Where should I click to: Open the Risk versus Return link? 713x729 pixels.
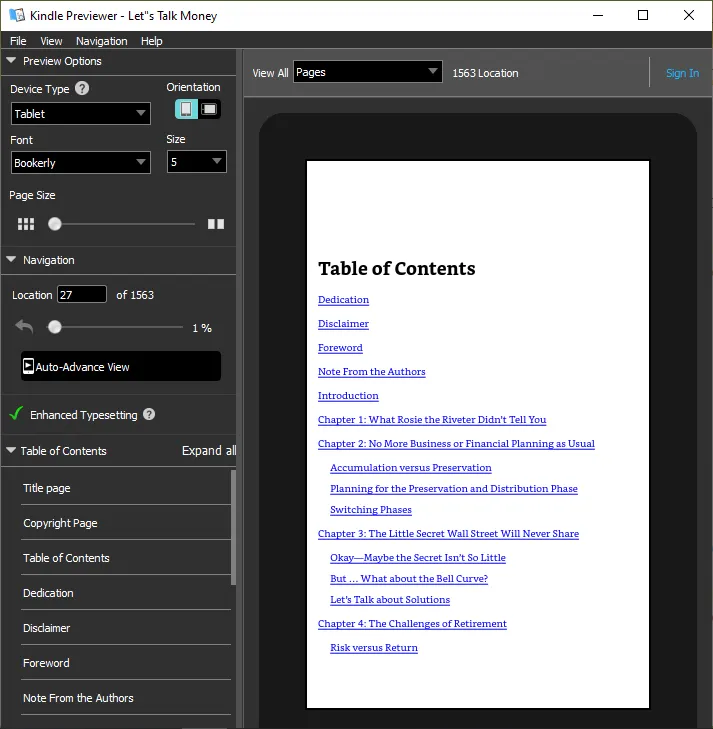tap(374, 648)
